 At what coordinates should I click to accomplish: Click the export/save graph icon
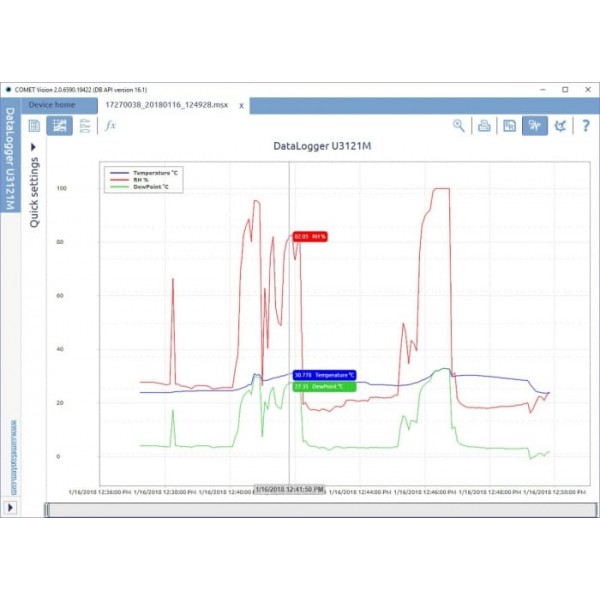(x=509, y=126)
